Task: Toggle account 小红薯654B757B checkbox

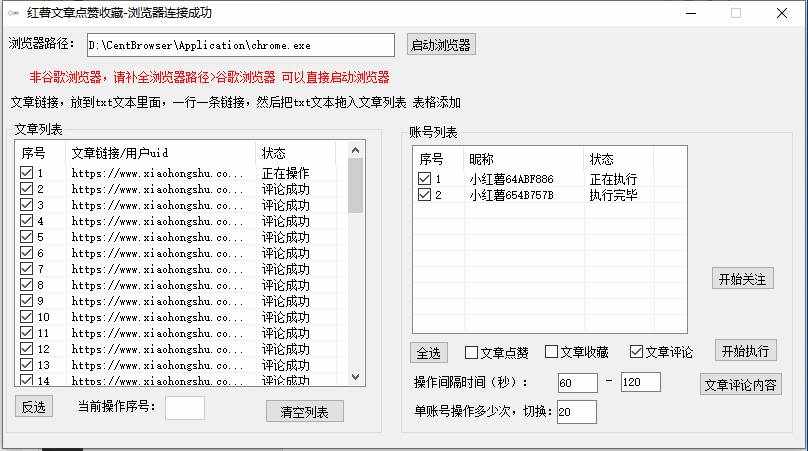Action: pyautogui.click(x=425, y=195)
